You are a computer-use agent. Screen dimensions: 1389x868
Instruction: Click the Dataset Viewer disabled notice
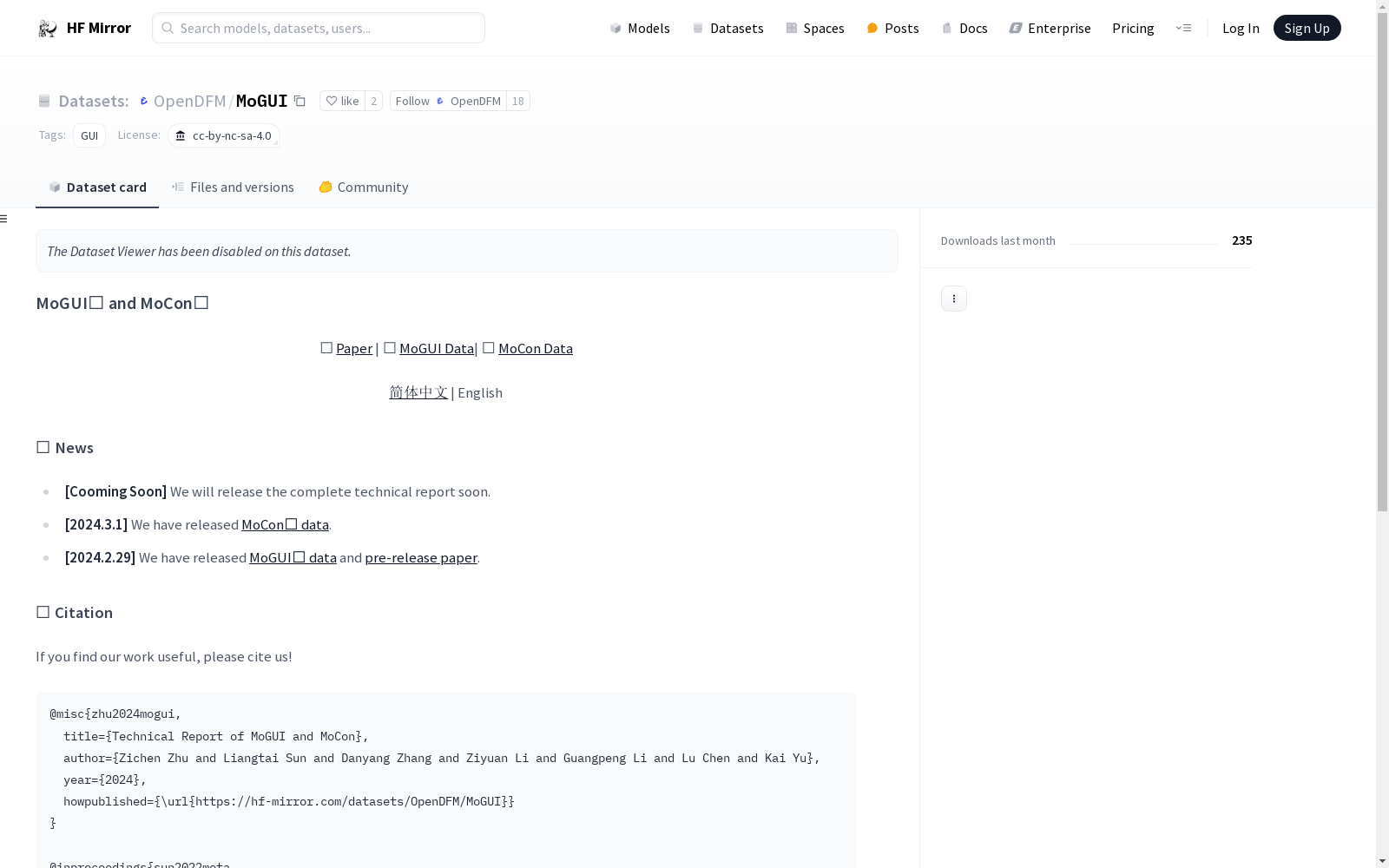click(x=467, y=251)
